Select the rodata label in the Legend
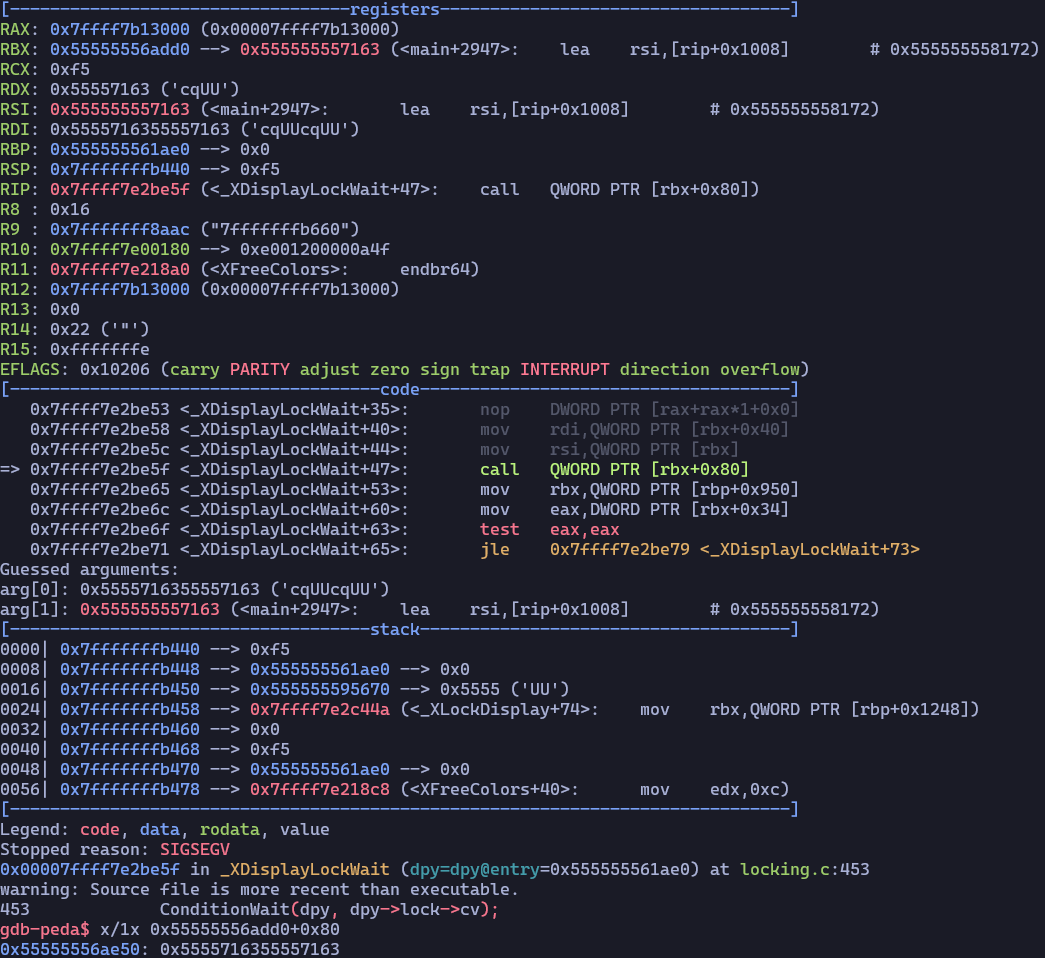Image resolution: width=1045 pixels, height=958 pixels. tap(228, 829)
